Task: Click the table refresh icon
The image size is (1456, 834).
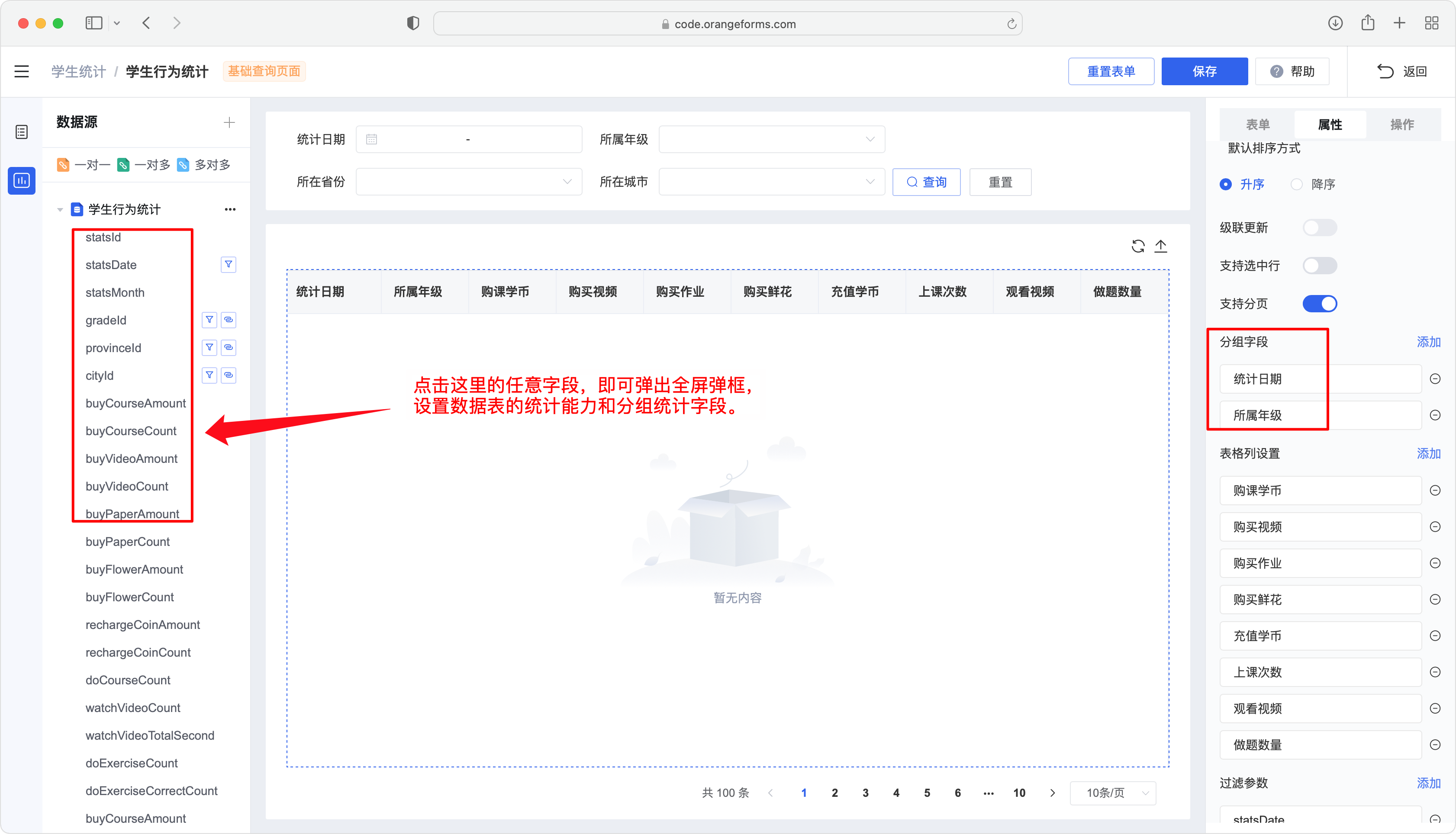Action: (1138, 246)
